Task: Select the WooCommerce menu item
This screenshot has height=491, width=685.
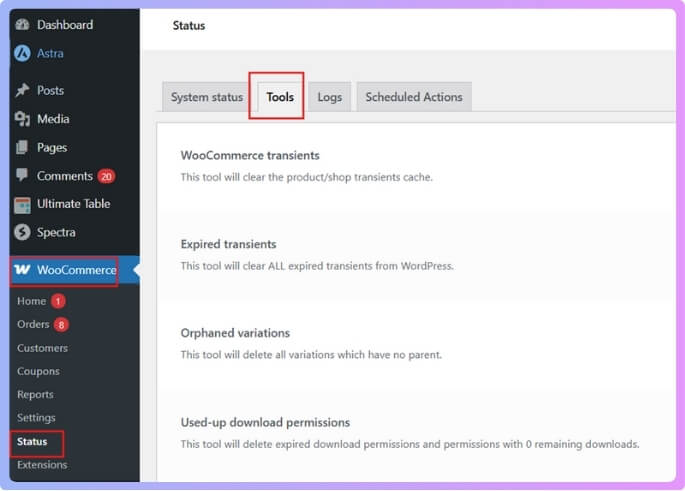Action: click(x=75, y=270)
